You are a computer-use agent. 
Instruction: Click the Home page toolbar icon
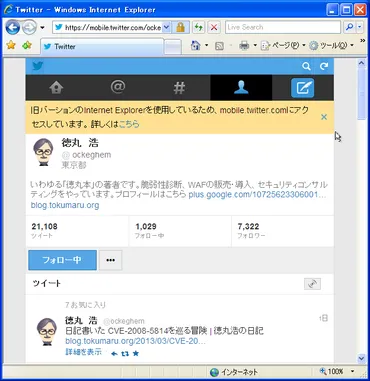195,46
